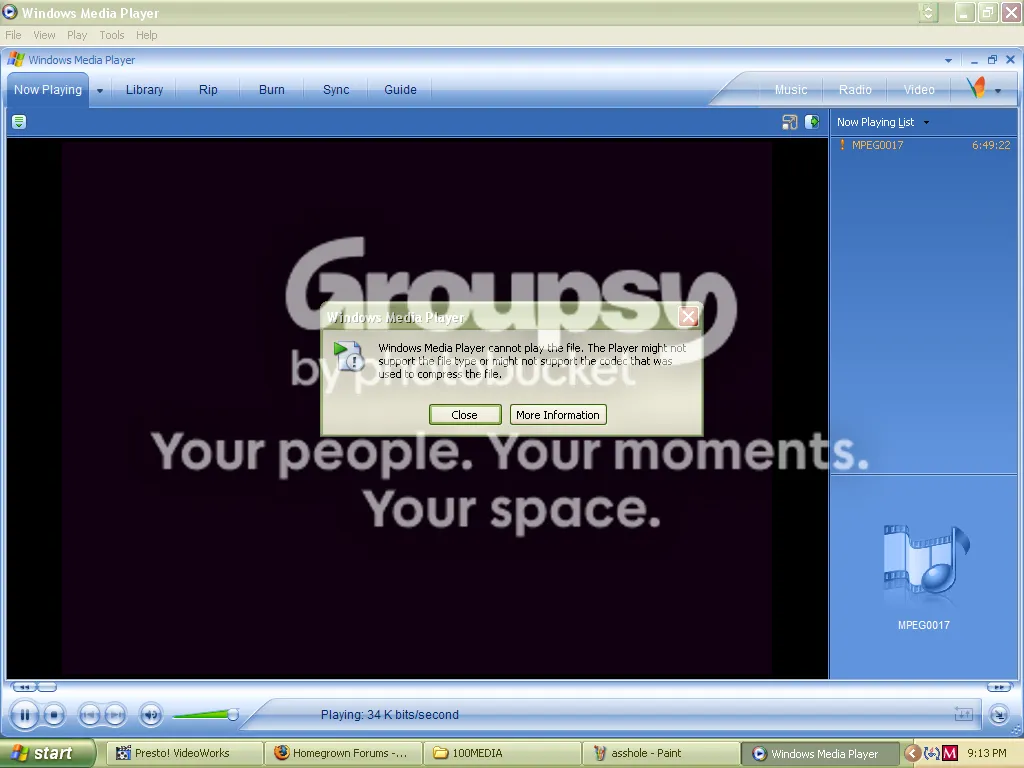The height and width of the screenshot is (768, 1024).
Task: Click the View Full Screen icon
Action: 790,122
